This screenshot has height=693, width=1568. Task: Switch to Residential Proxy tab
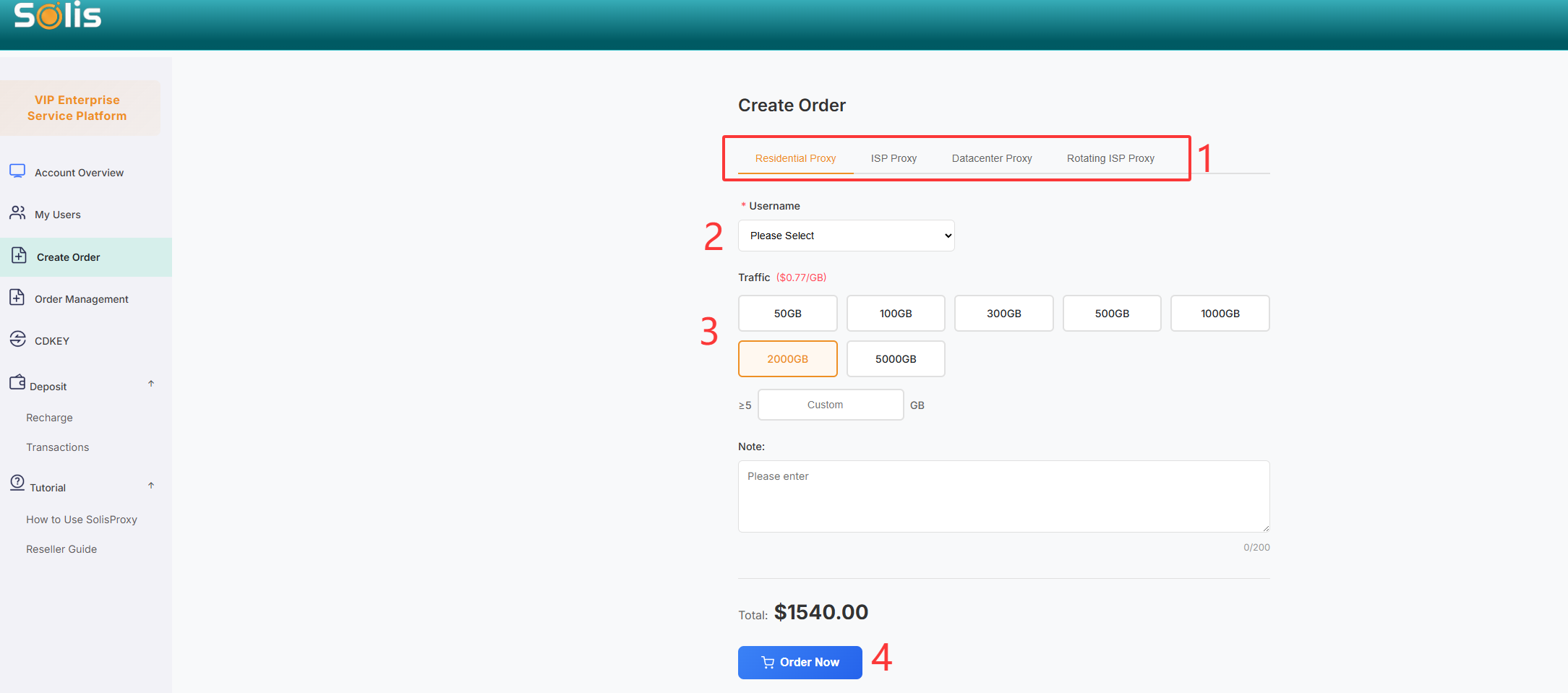point(795,158)
